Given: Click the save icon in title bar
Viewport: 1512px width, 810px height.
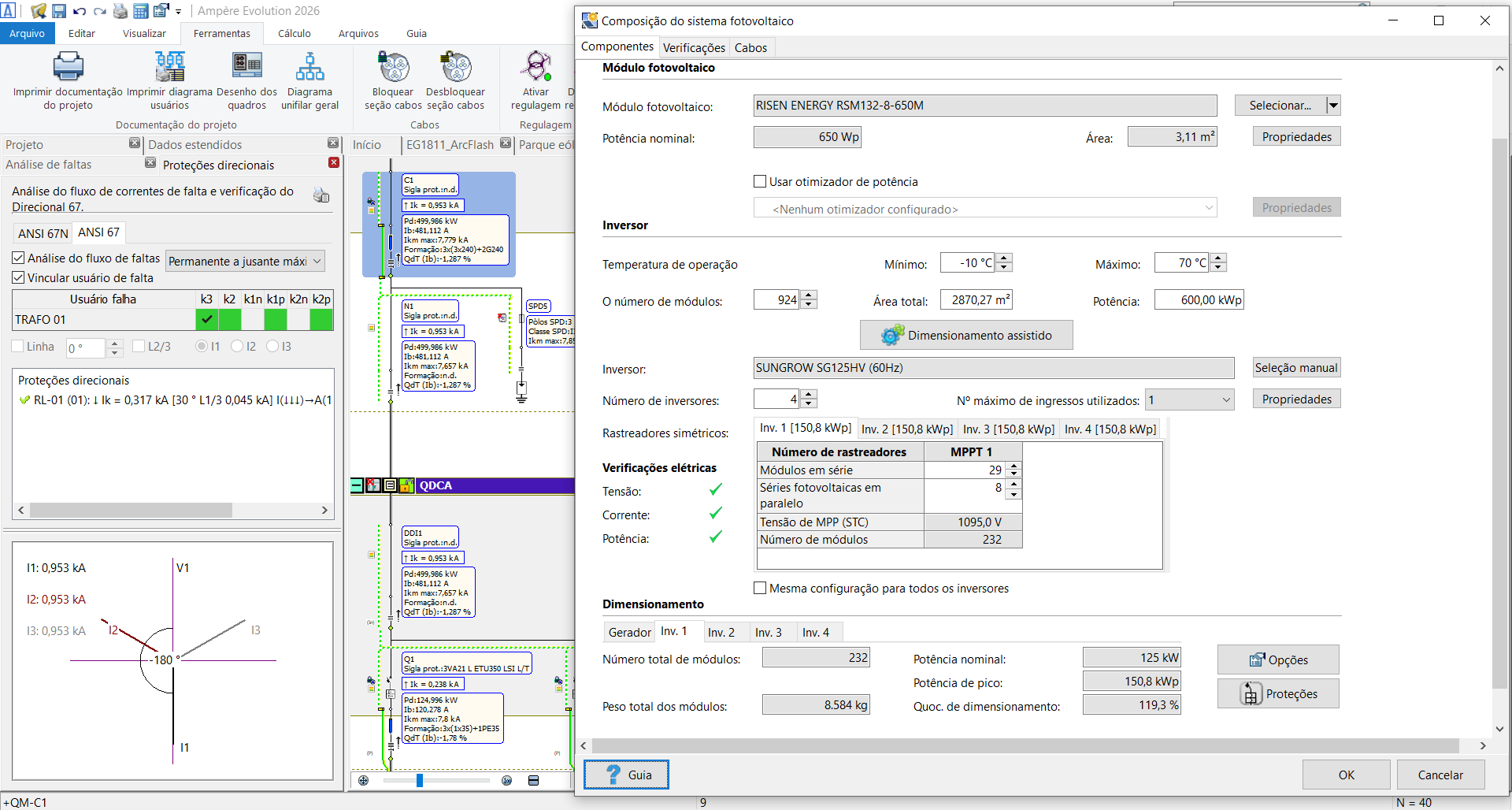Looking at the screenshot, I should coord(59,11).
